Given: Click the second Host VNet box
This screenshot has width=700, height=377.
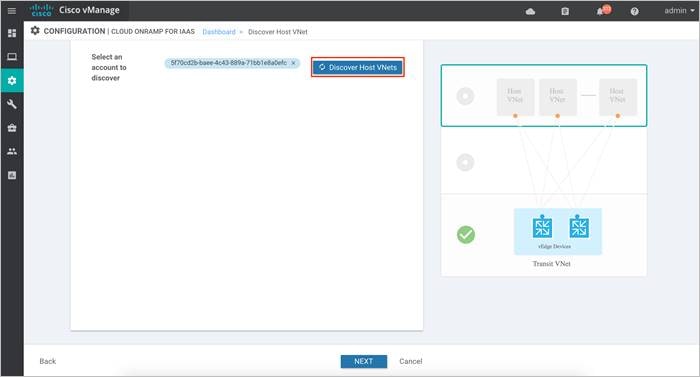Looking at the screenshot, I should 558,97.
